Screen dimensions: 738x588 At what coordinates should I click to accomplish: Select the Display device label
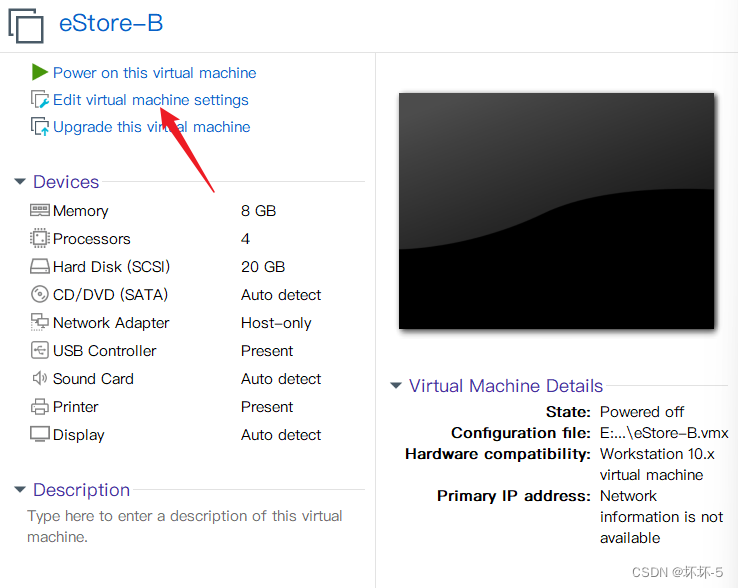click(x=79, y=435)
